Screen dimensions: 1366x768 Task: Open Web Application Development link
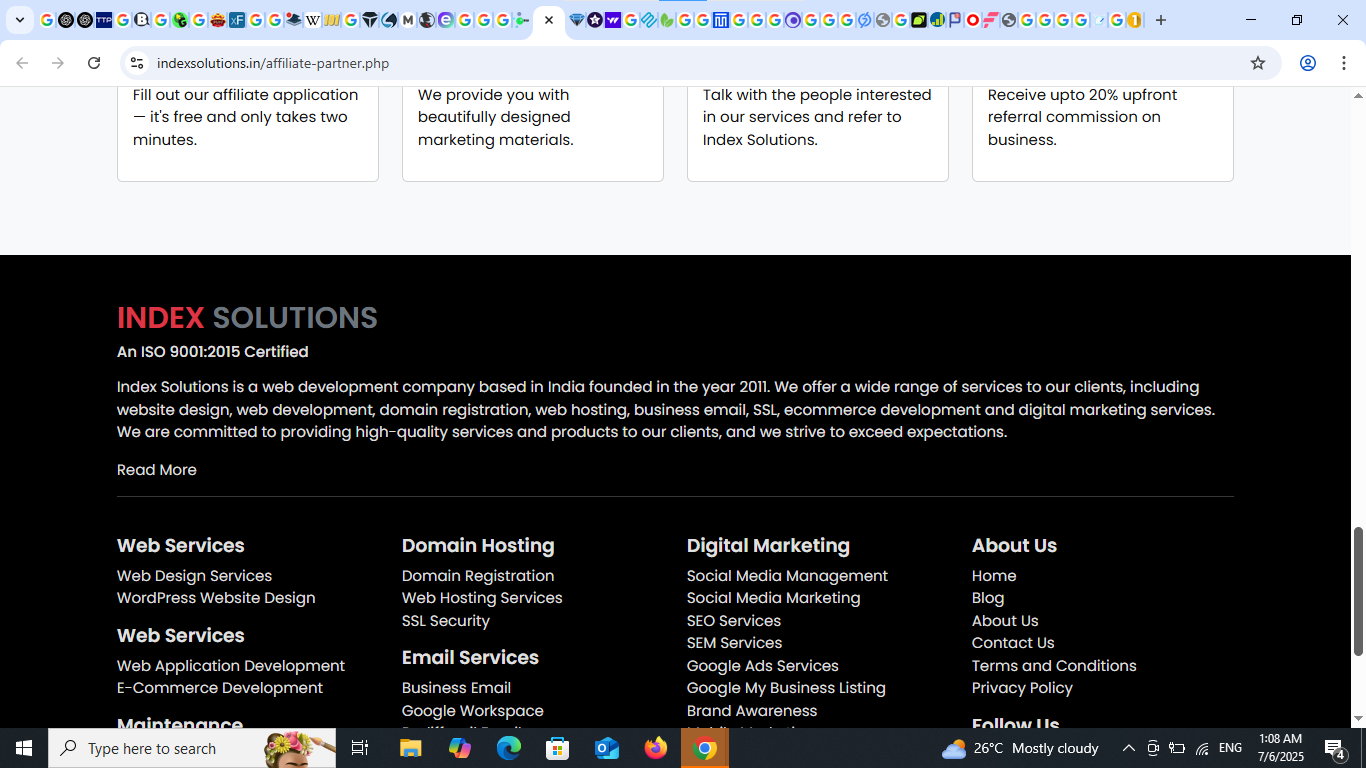(231, 666)
